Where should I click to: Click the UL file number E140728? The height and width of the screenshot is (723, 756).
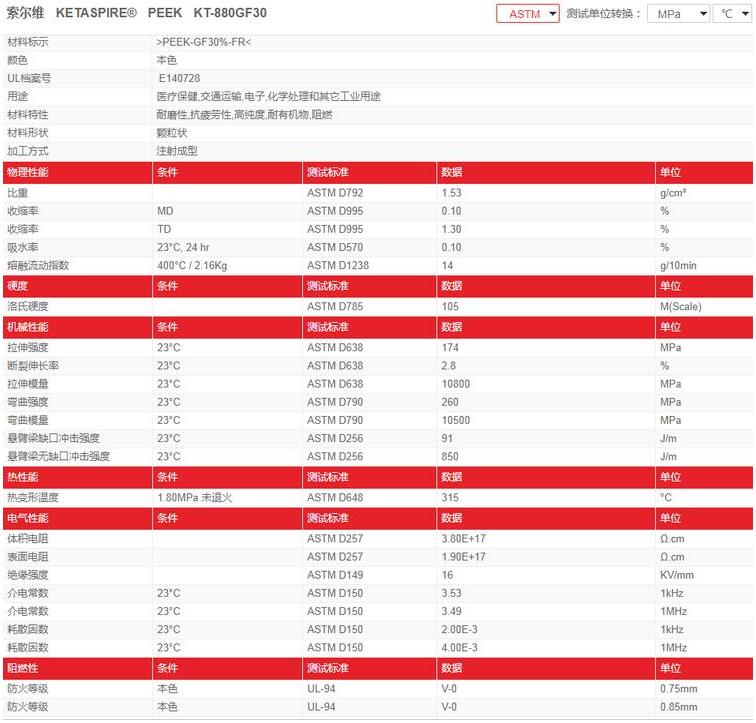(x=179, y=78)
